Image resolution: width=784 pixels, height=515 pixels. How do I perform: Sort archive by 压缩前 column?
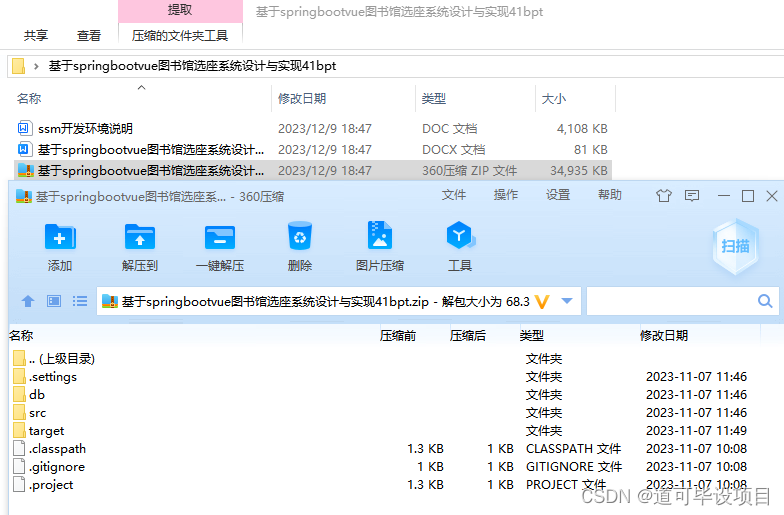tap(398, 336)
